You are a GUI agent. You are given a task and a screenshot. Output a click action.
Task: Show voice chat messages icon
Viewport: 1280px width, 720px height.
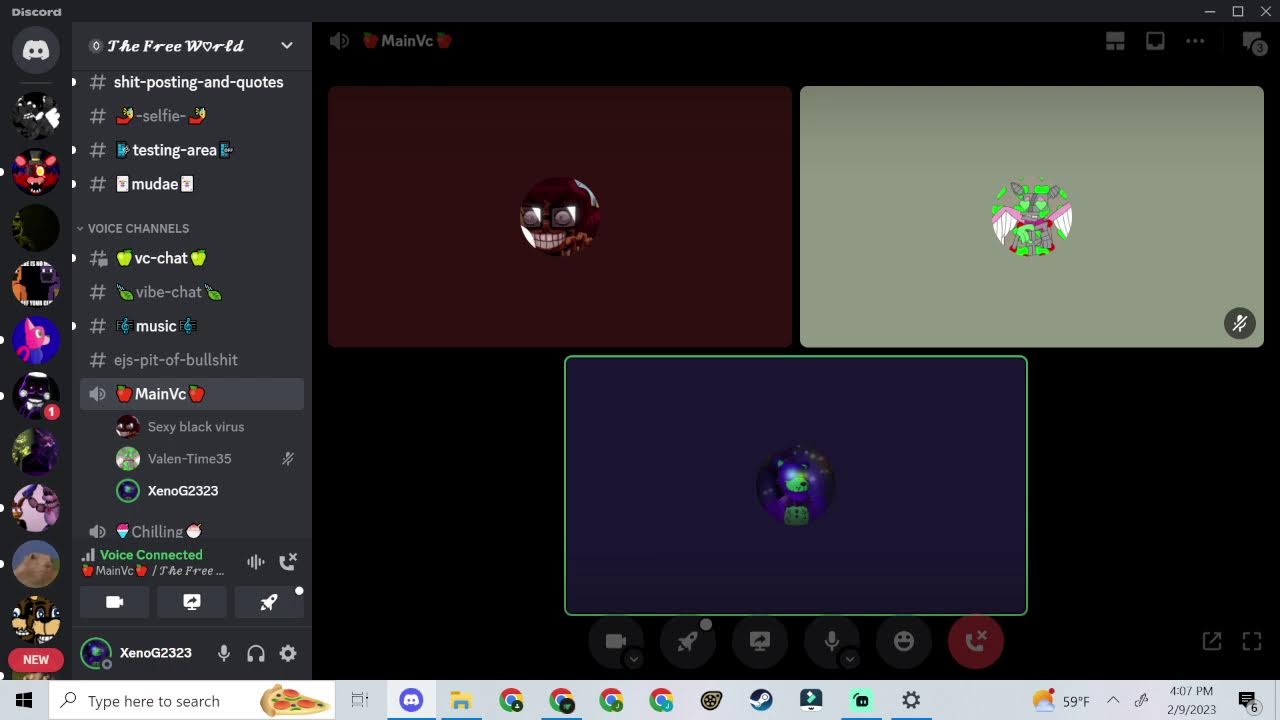coord(1253,43)
